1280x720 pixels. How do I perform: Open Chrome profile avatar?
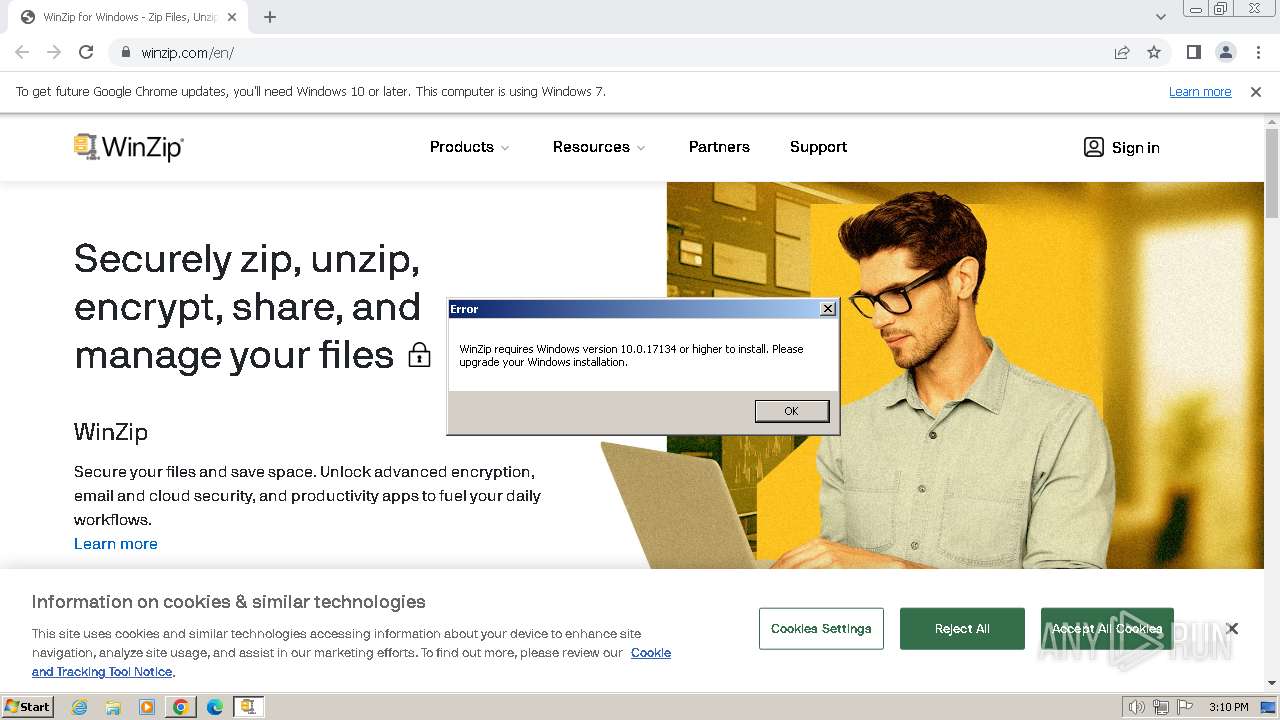click(1225, 52)
